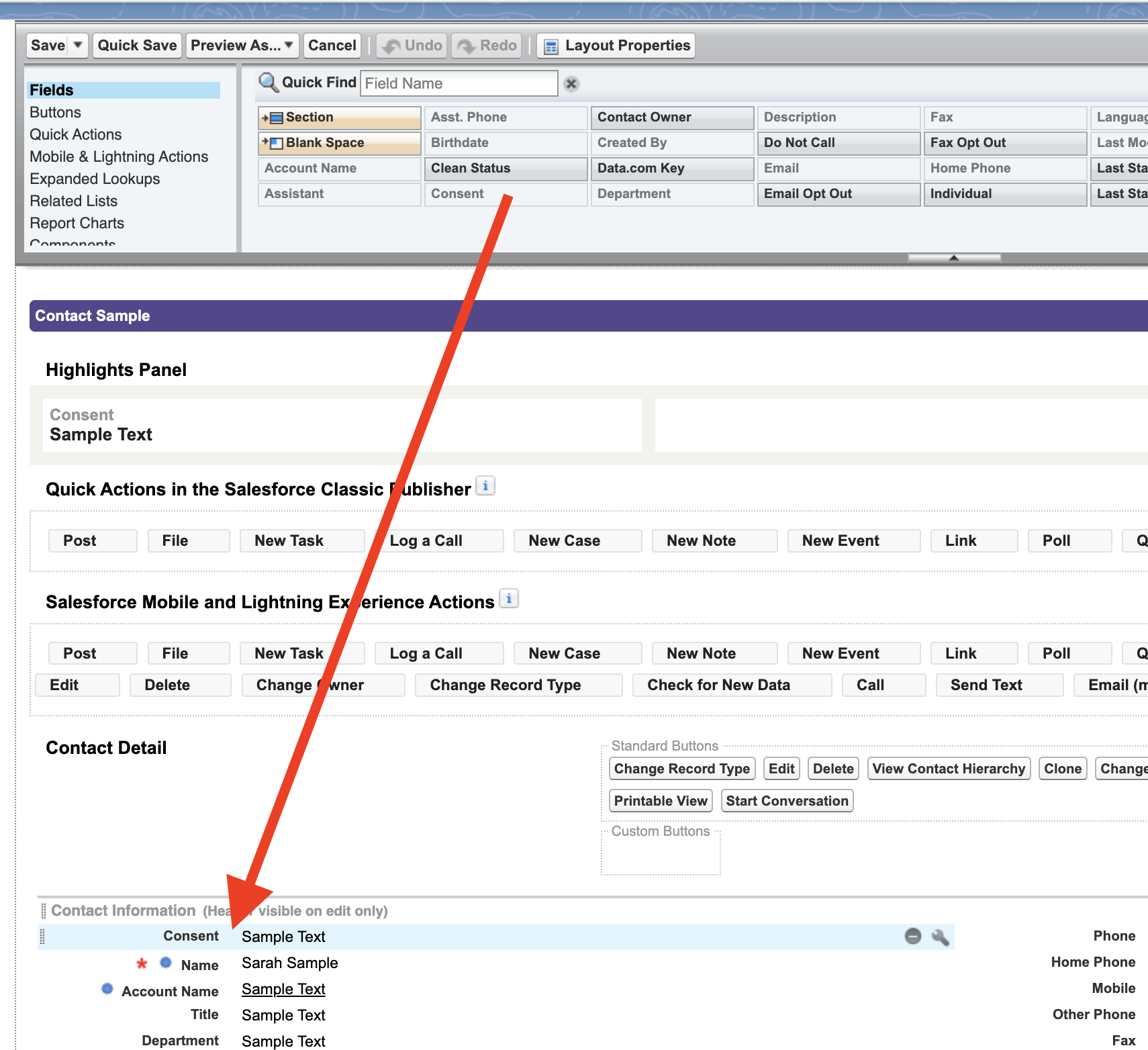1148x1050 pixels.
Task: Open the Save dropdown arrow
Action: click(78, 45)
